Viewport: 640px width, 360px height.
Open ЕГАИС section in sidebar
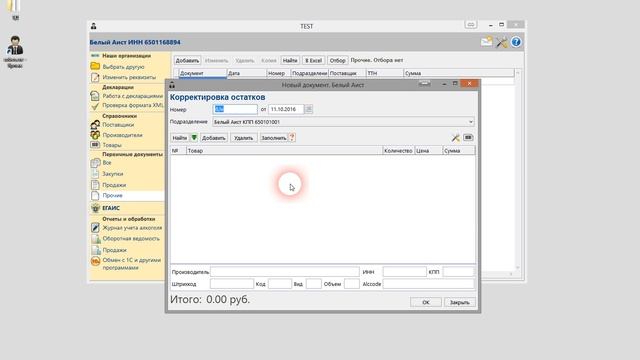pyautogui.click(x=111, y=208)
